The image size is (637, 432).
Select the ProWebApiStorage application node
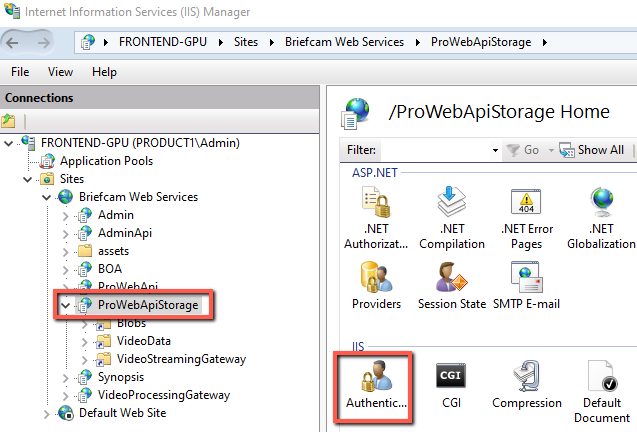click(148, 305)
